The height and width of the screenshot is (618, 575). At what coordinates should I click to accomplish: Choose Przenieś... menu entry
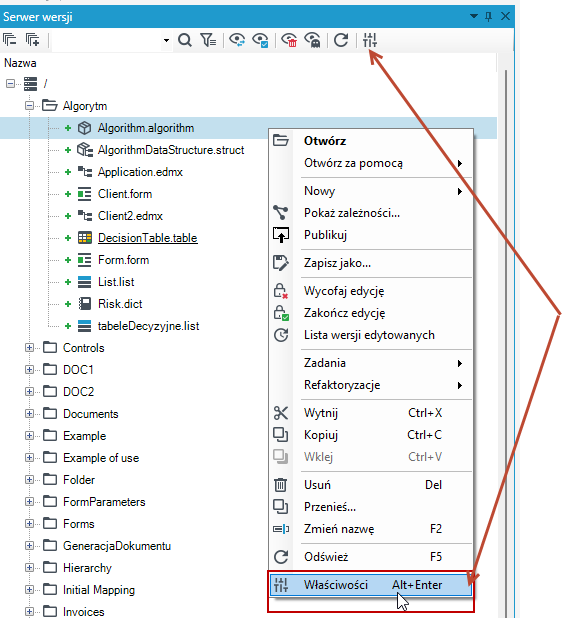click(370, 507)
